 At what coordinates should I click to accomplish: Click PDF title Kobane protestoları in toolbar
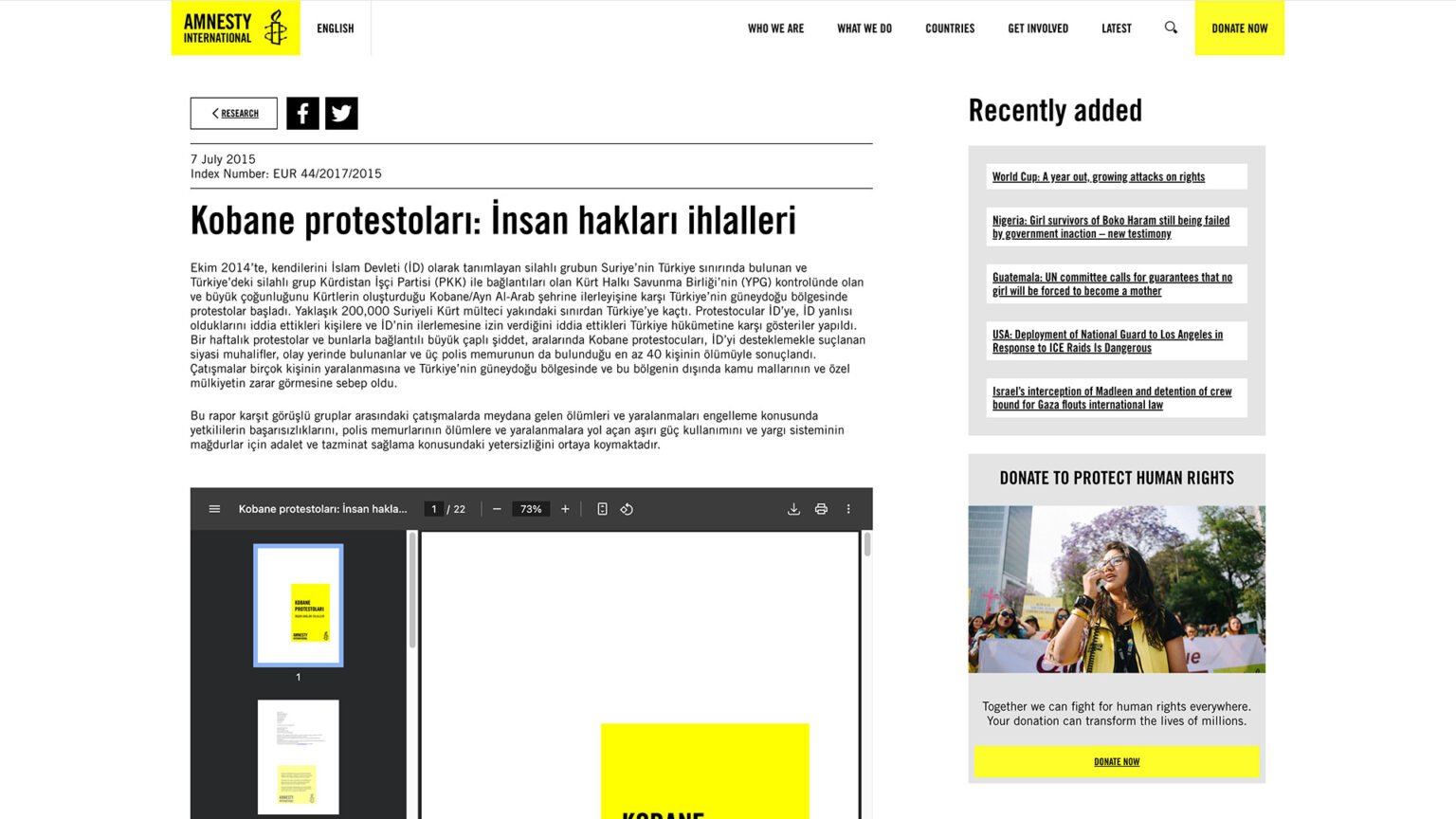pyautogui.click(x=322, y=509)
